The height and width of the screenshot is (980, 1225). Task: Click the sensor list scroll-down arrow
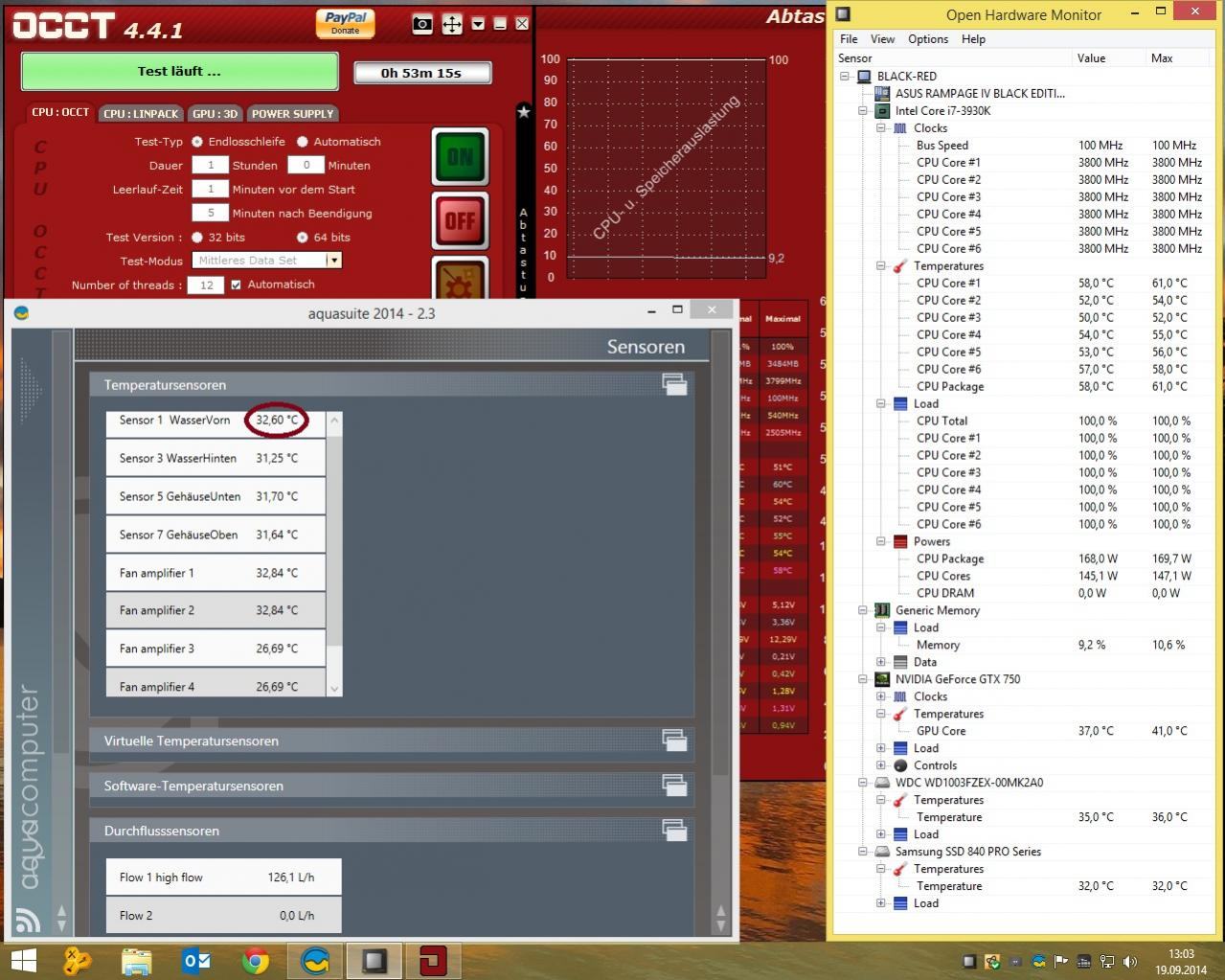click(334, 688)
